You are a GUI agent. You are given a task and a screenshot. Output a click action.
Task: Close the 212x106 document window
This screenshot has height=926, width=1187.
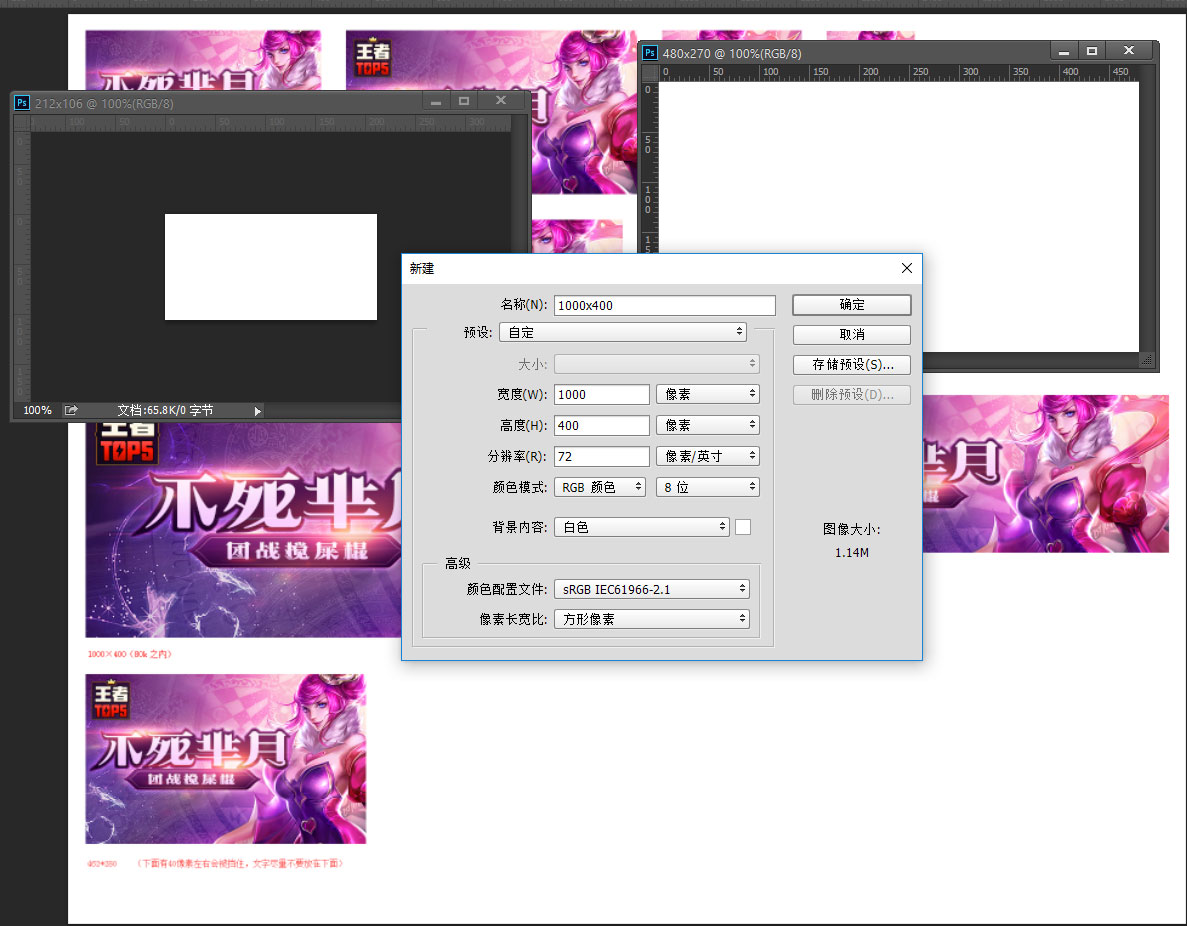coord(500,101)
